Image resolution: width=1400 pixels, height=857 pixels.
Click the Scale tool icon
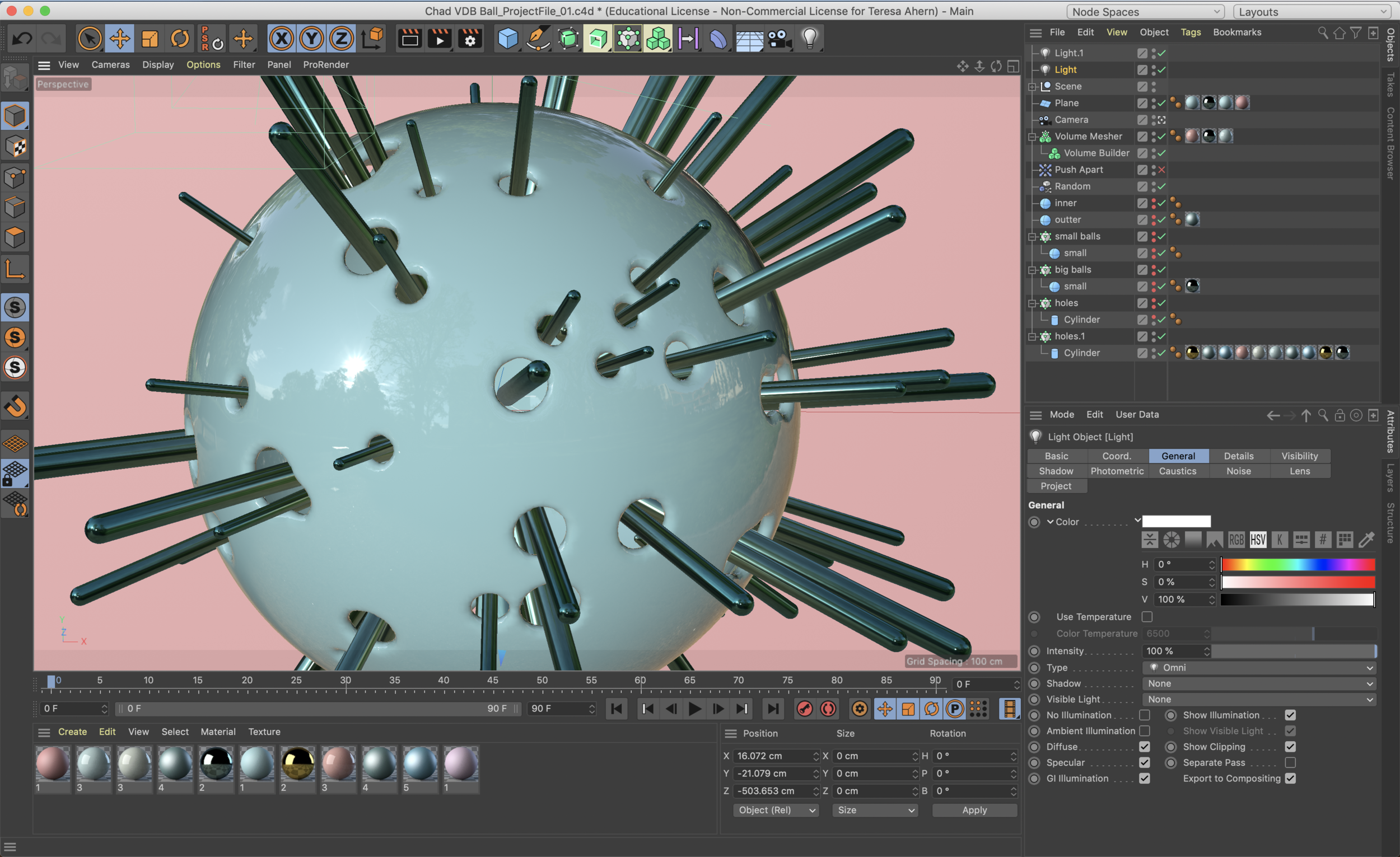click(150, 39)
